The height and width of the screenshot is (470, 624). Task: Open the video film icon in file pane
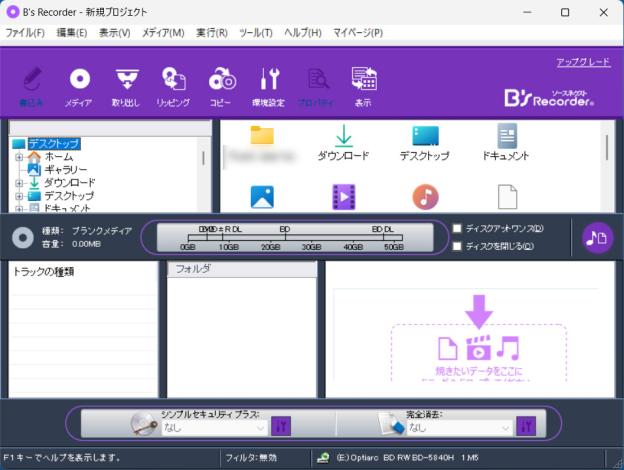pos(344,197)
